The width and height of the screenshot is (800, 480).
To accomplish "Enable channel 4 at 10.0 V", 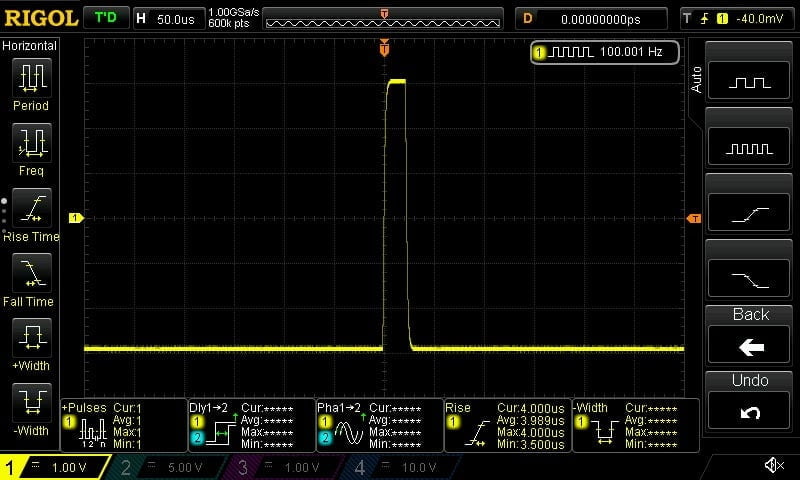I will [x=401, y=467].
